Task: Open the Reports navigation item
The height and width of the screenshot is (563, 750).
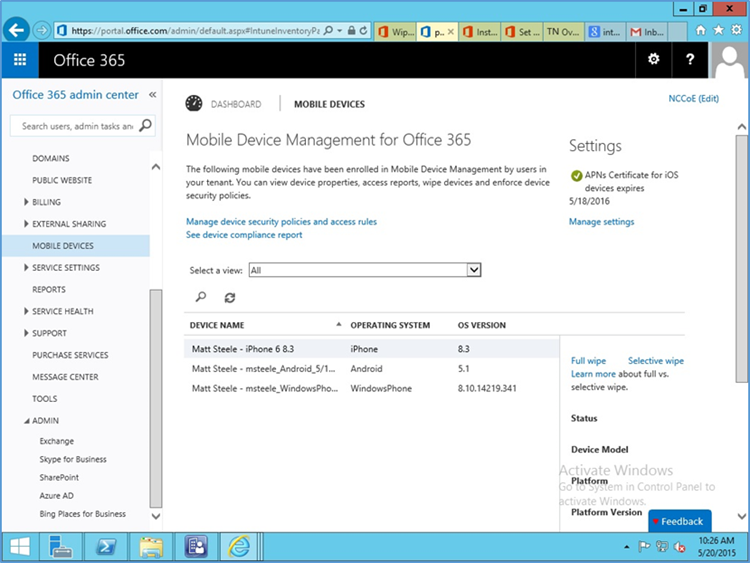Action: point(49,290)
